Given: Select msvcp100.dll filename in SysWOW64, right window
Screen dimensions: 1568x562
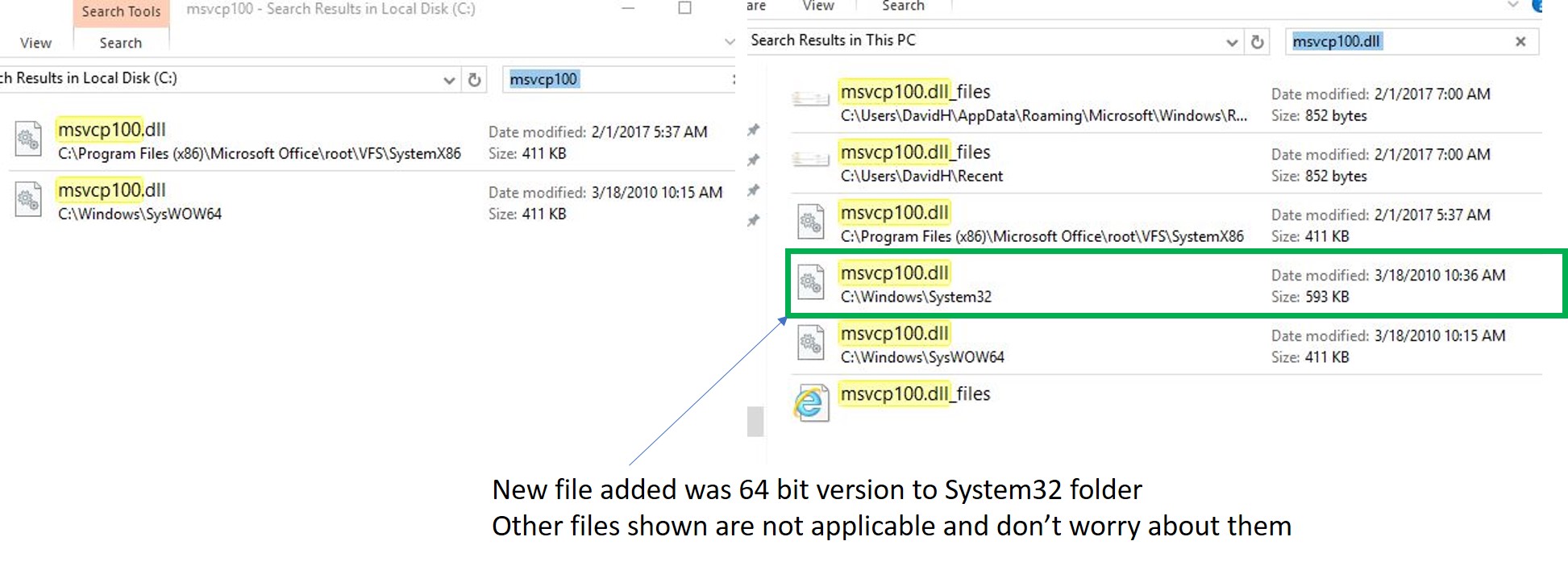Looking at the screenshot, I should click(894, 334).
